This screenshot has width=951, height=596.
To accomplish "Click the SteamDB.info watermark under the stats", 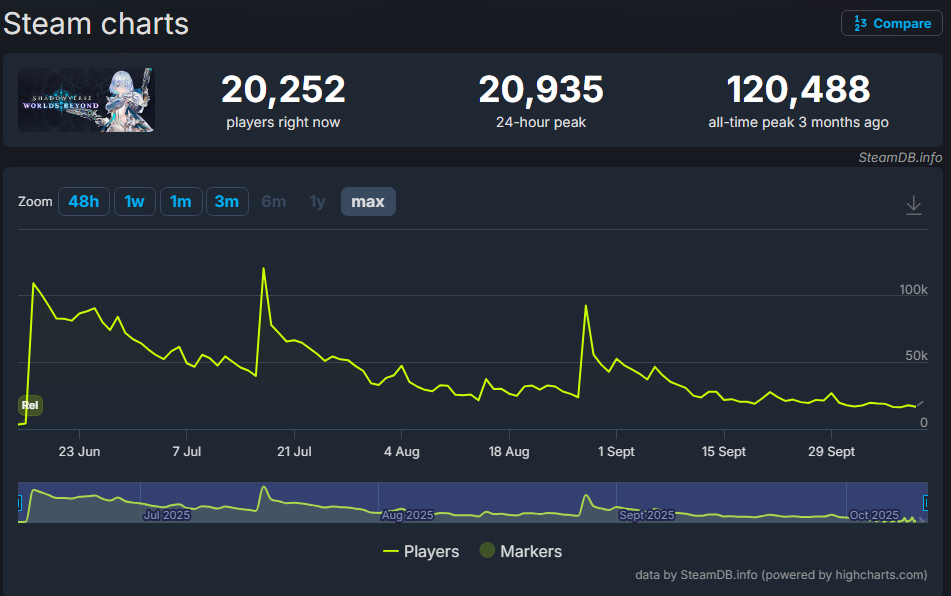I will point(899,157).
